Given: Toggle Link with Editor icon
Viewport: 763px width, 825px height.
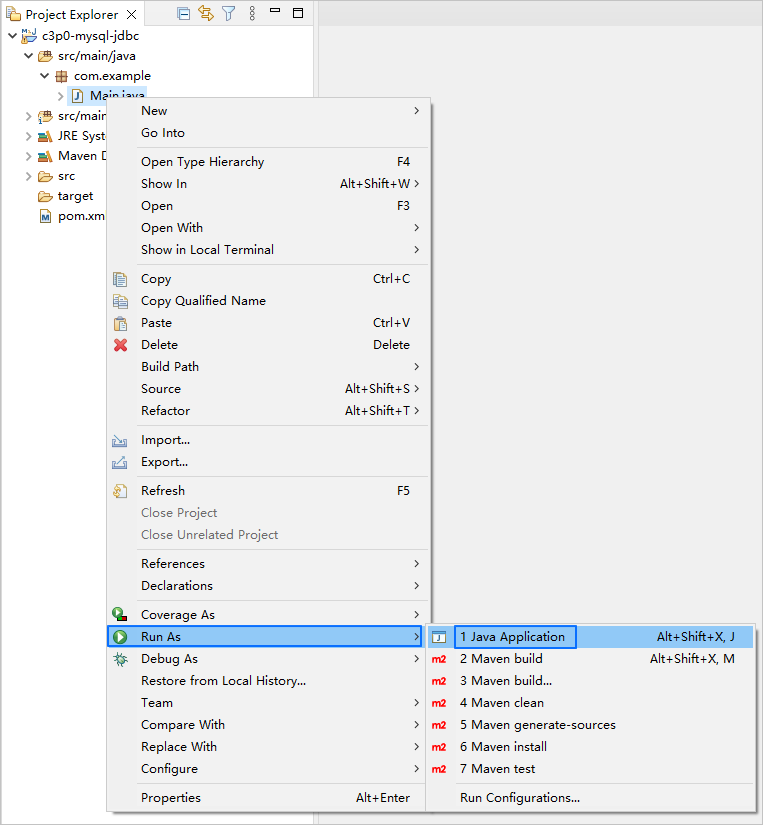Looking at the screenshot, I should click(206, 14).
